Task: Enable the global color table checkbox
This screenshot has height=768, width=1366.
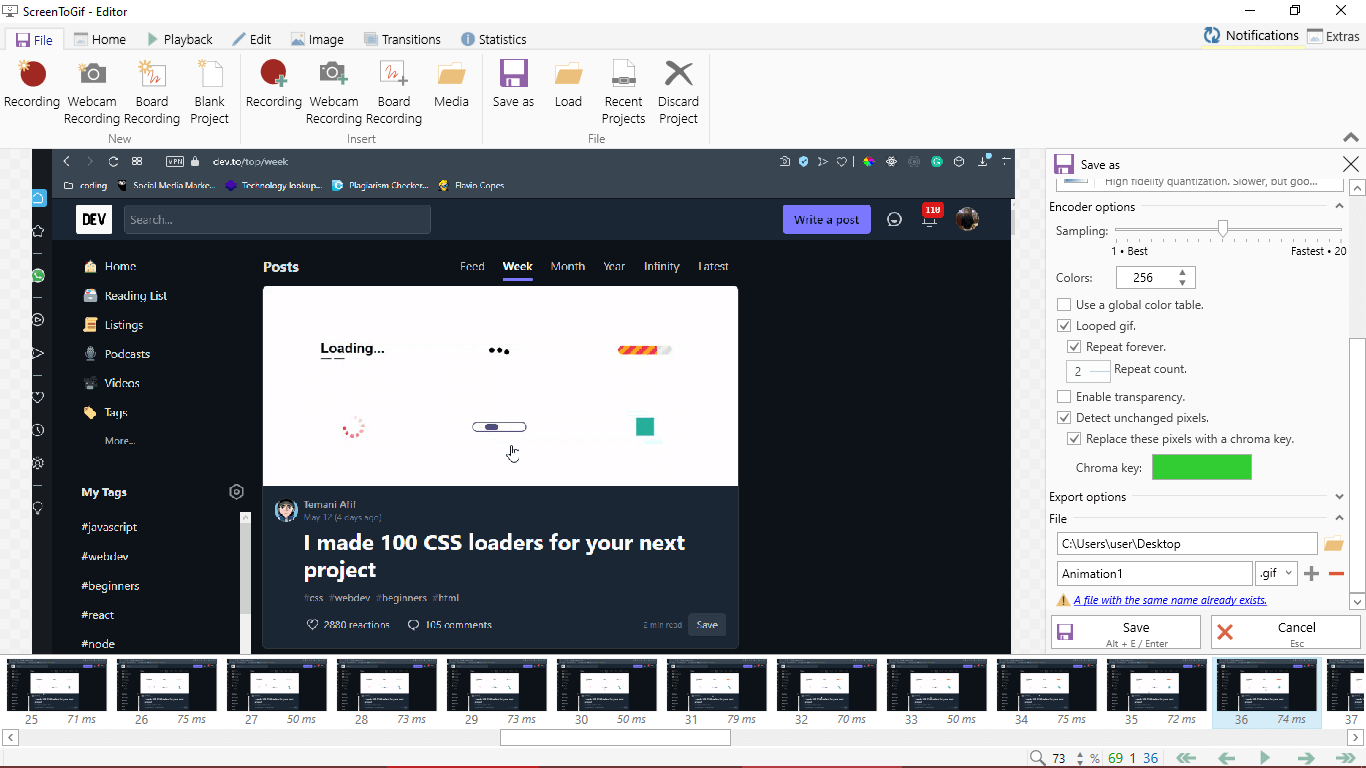Action: pos(1064,305)
